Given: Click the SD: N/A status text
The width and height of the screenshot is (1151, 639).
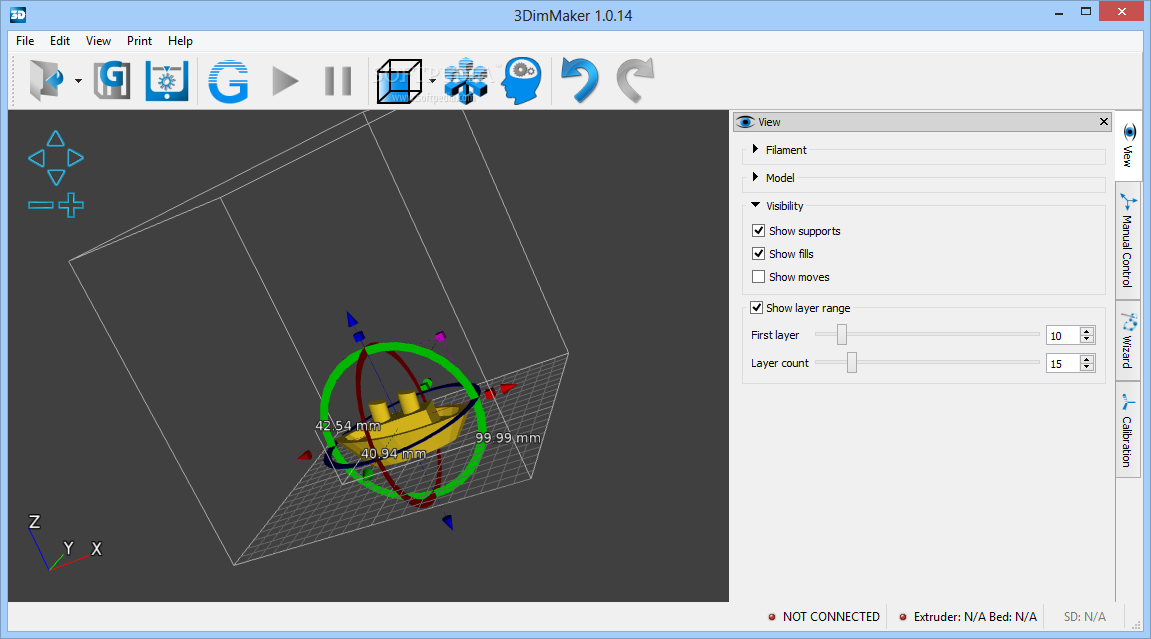Looking at the screenshot, I should (x=1084, y=617).
